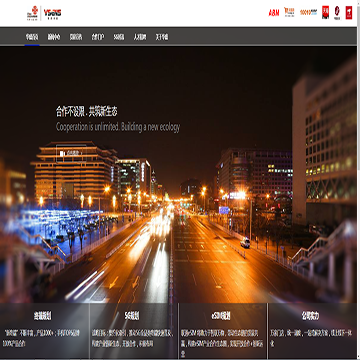Click the 10010 service logo
The width and height of the screenshot is (360, 360).
coord(308,13)
